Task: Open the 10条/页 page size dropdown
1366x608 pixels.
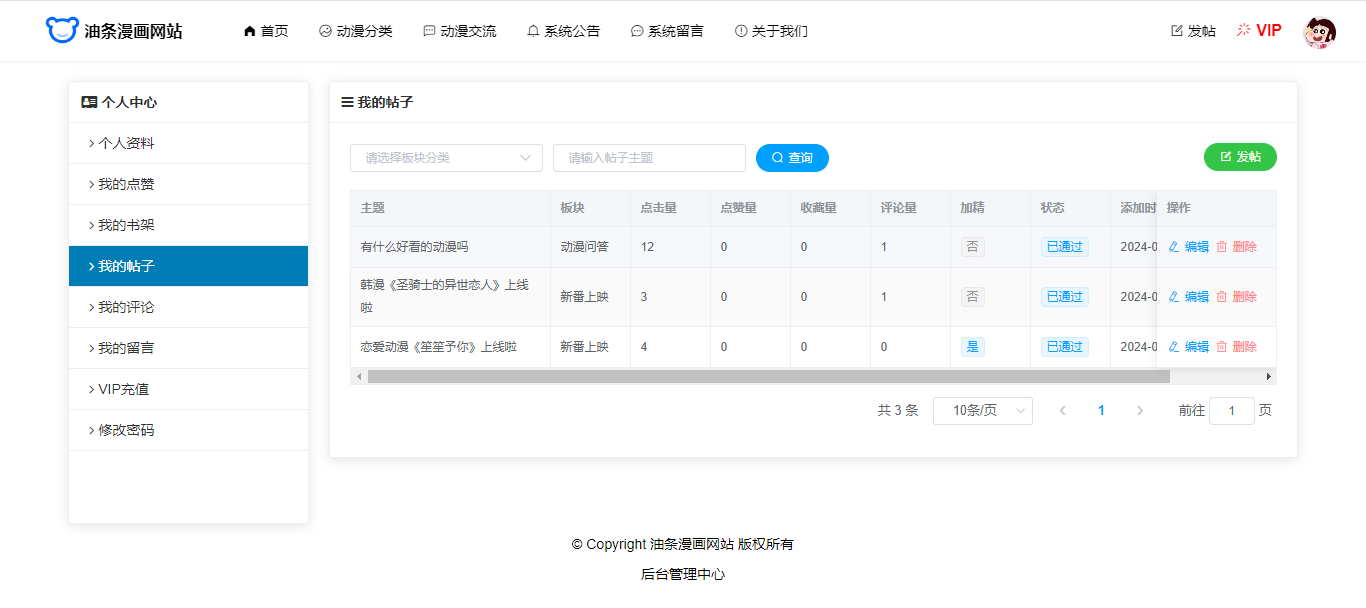Action: [982, 411]
